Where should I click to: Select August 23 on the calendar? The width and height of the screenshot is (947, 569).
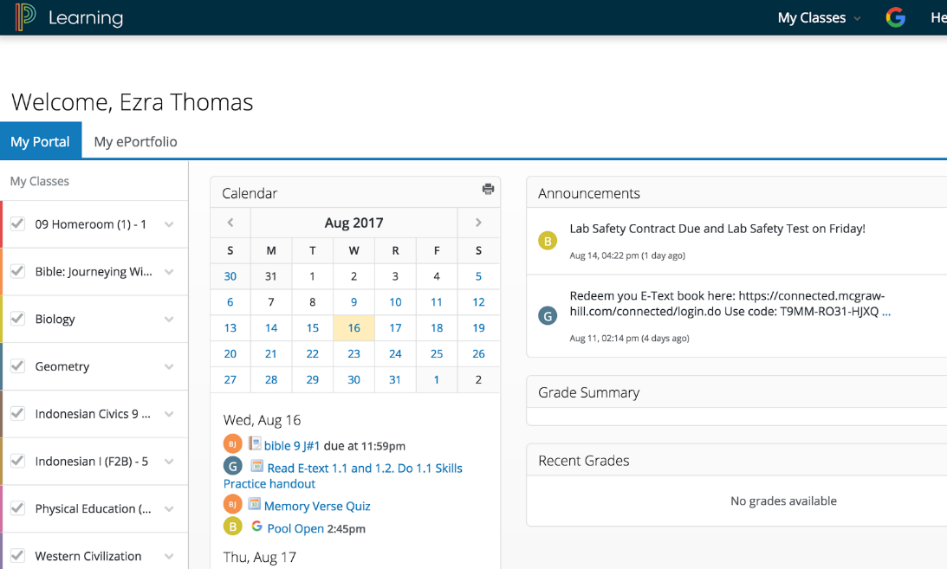point(354,354)
